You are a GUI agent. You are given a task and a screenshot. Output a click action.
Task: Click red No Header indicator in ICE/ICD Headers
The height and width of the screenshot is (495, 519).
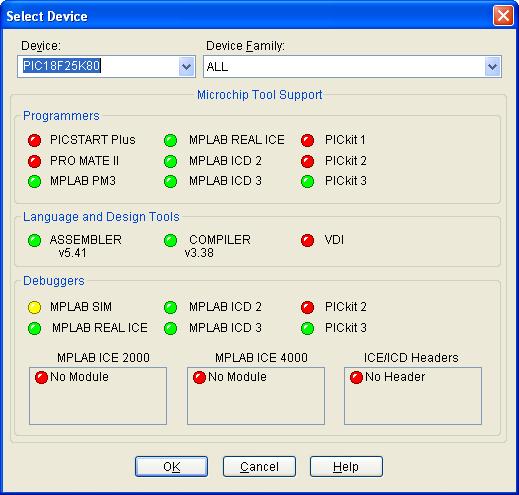click(x=356, y=378)
